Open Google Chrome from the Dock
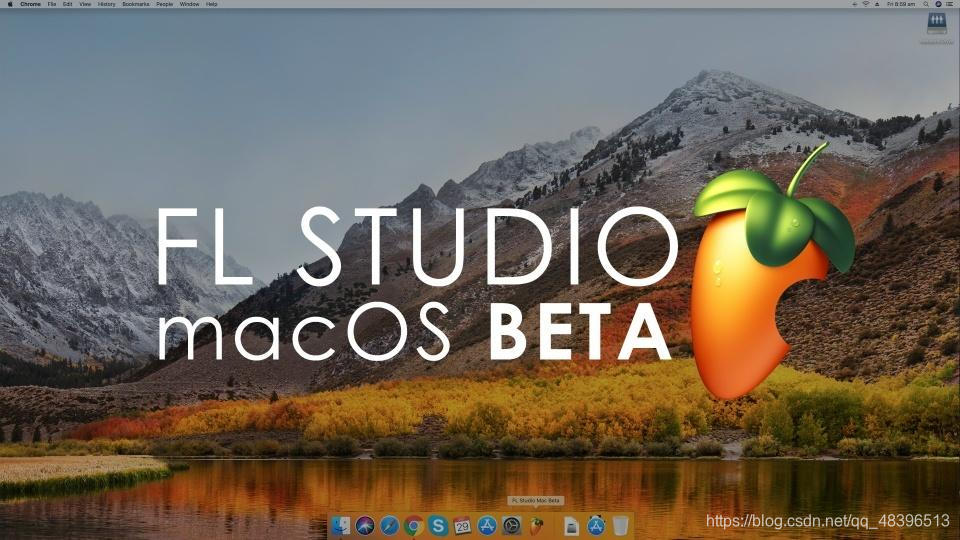Viewport: 960px width, 540px height. tap(414, 525)
